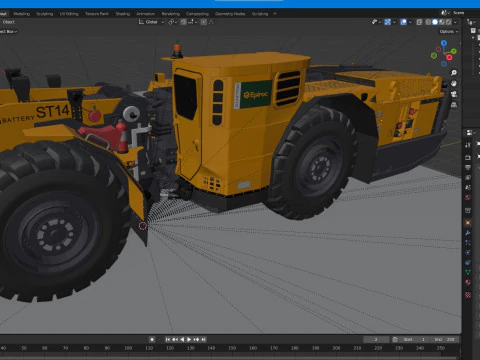
Task: Click the hand pan view icon
Action: 454,83
